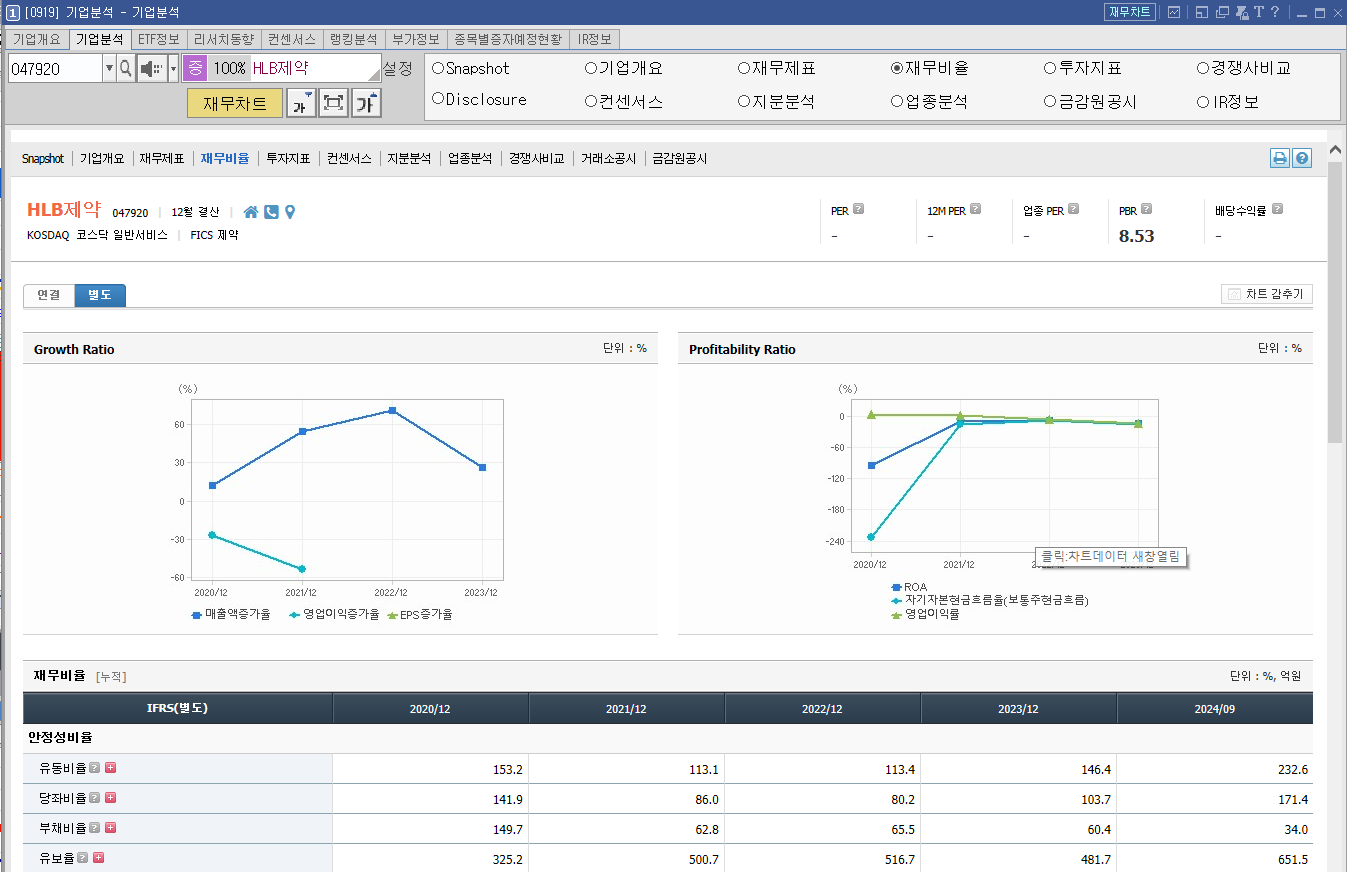The height and width of the screenshot is (872, 1347).
Task: Click 매출액증가율 blue legend marker
Action: point(197,615)
